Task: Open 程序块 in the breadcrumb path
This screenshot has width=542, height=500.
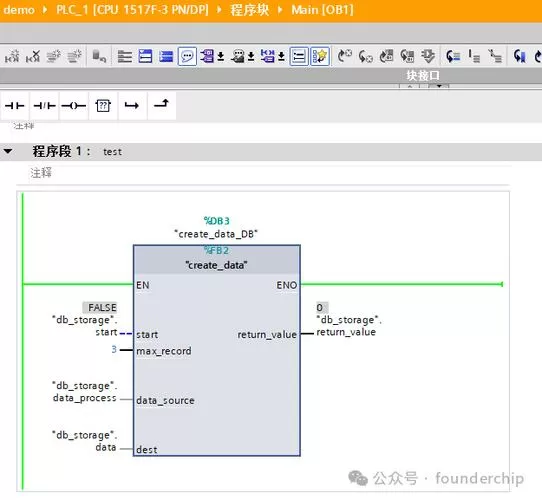Action: pyautogui.click(x=250, y=10)
